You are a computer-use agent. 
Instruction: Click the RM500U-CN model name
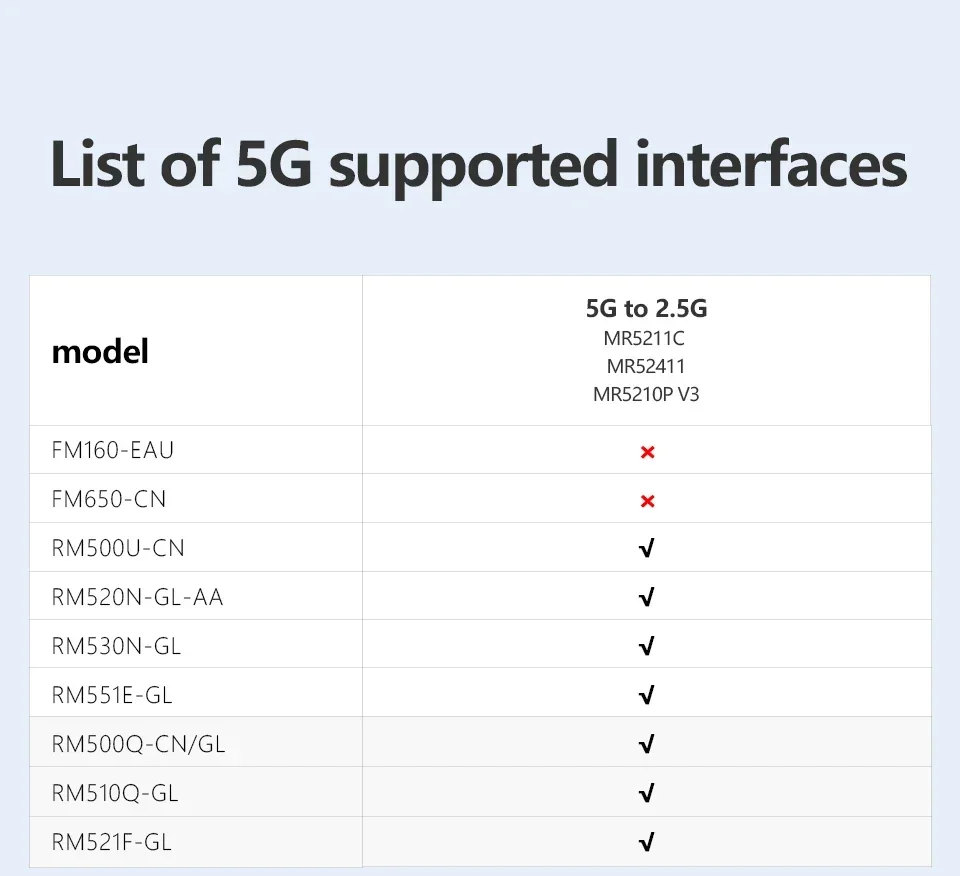pyautogui.click(x=118, y=549)
